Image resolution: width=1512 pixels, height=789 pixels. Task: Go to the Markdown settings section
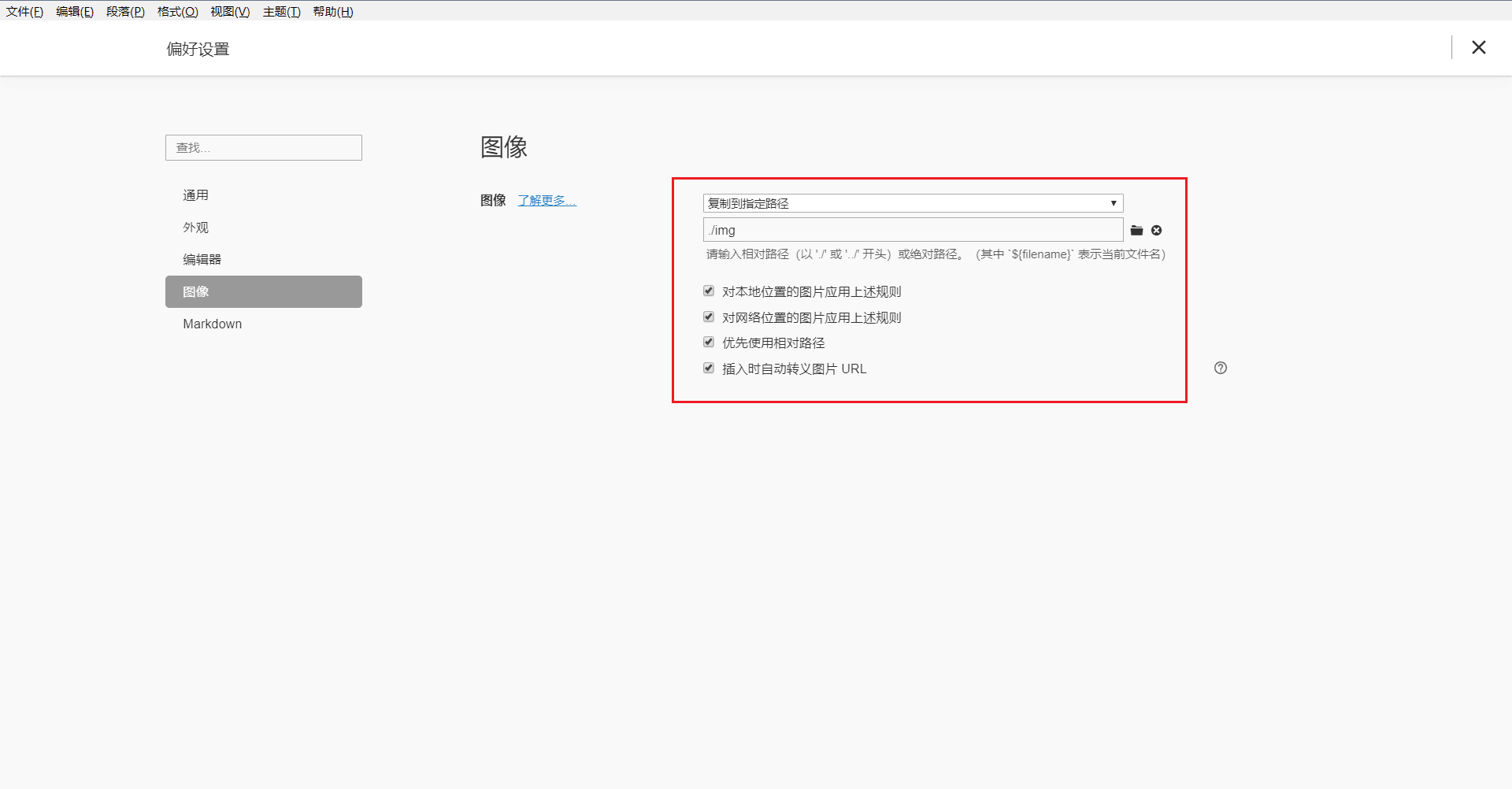(213, 324)
